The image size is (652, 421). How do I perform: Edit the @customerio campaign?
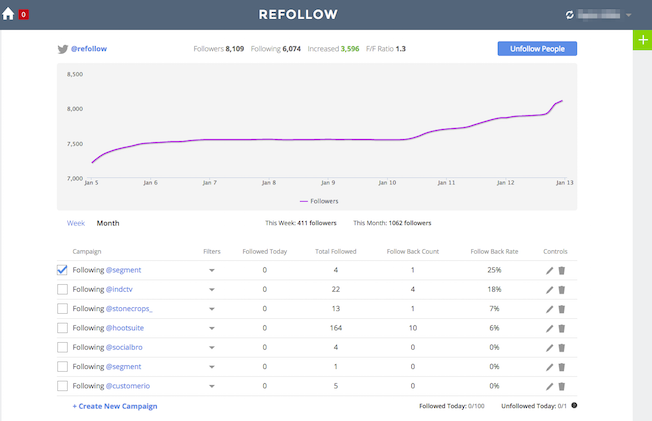coord(549,386)
